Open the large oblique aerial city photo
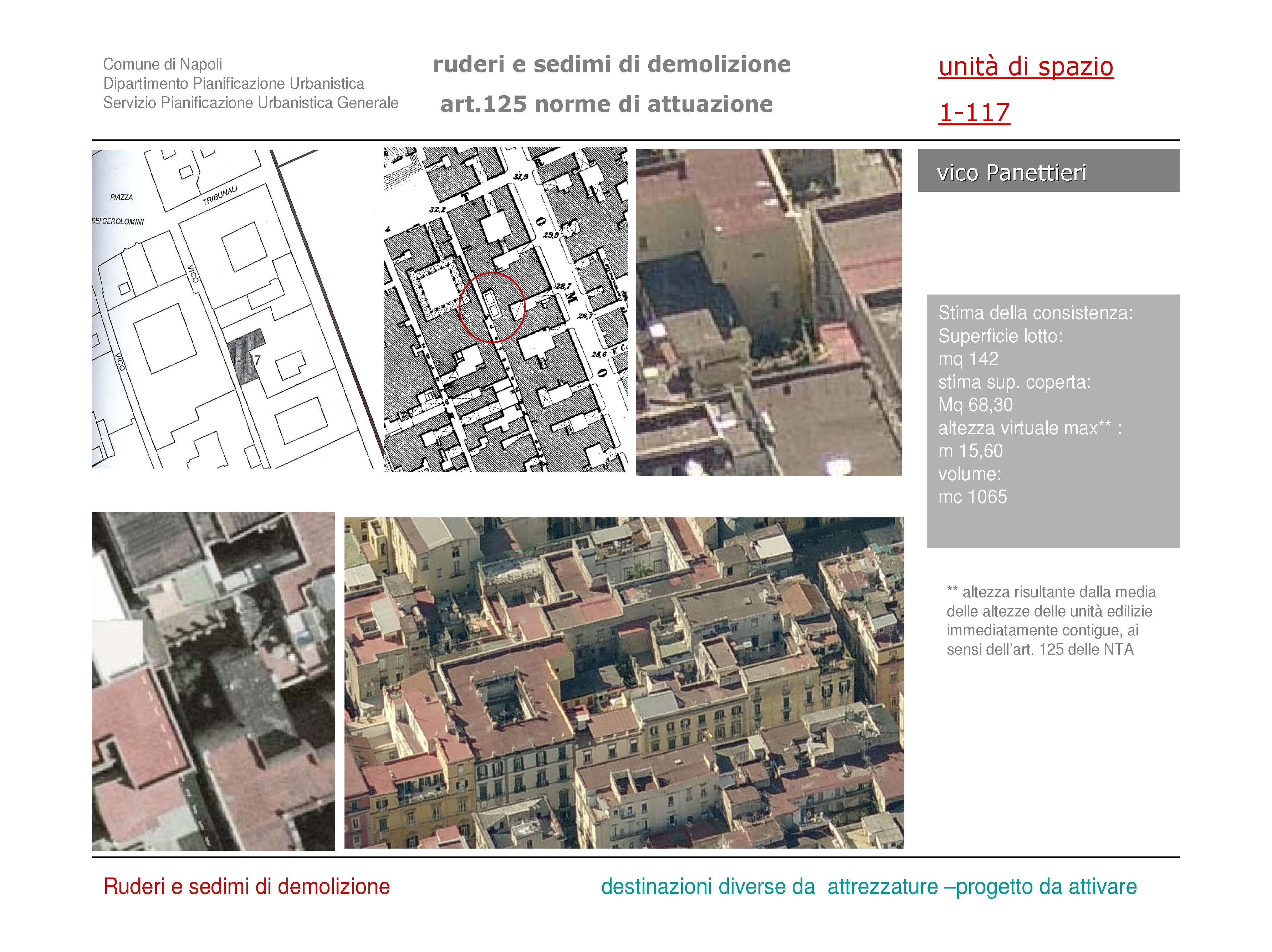This screenshot has width=1272, height=952. click(624, 682)
